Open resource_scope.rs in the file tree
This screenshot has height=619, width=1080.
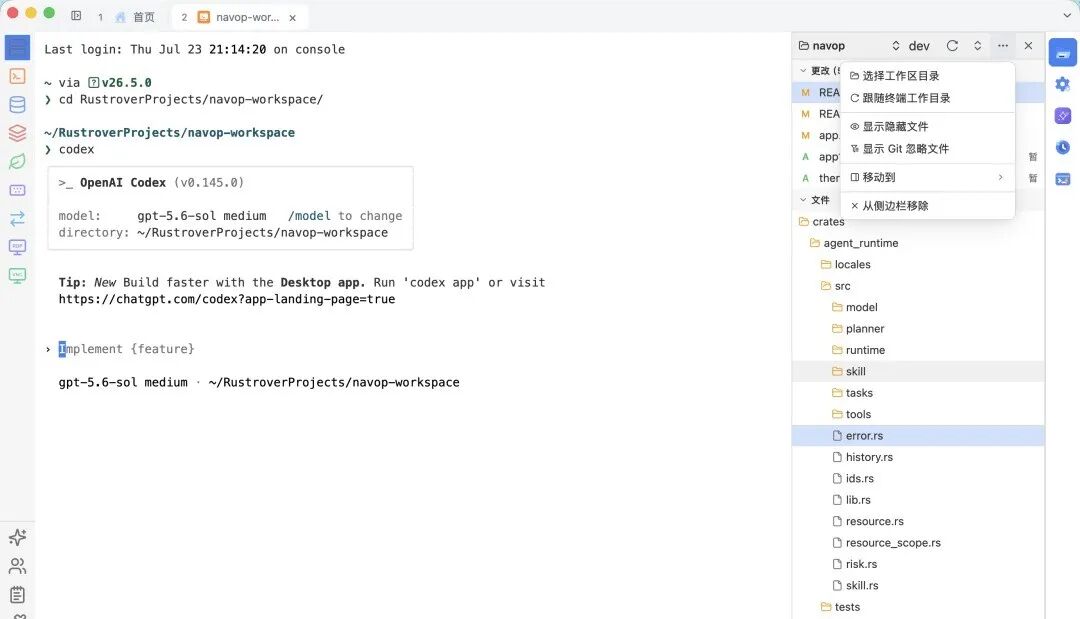click(918, 543)
